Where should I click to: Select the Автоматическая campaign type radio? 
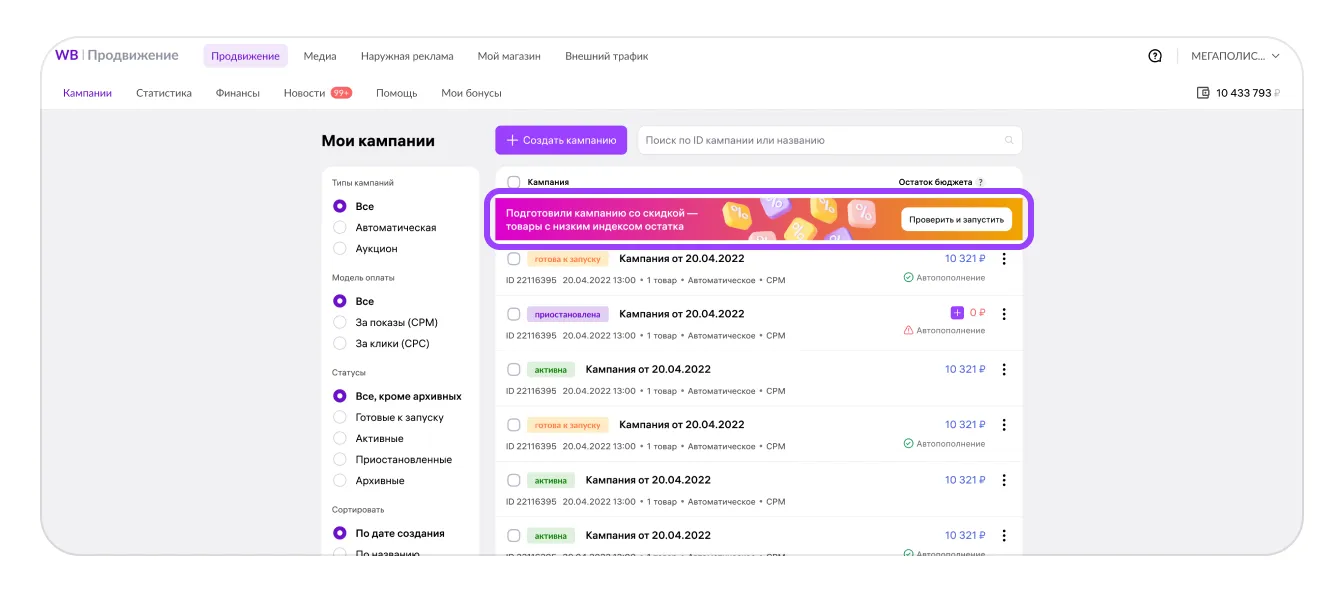pyautogui.click(x=340, y=228)
